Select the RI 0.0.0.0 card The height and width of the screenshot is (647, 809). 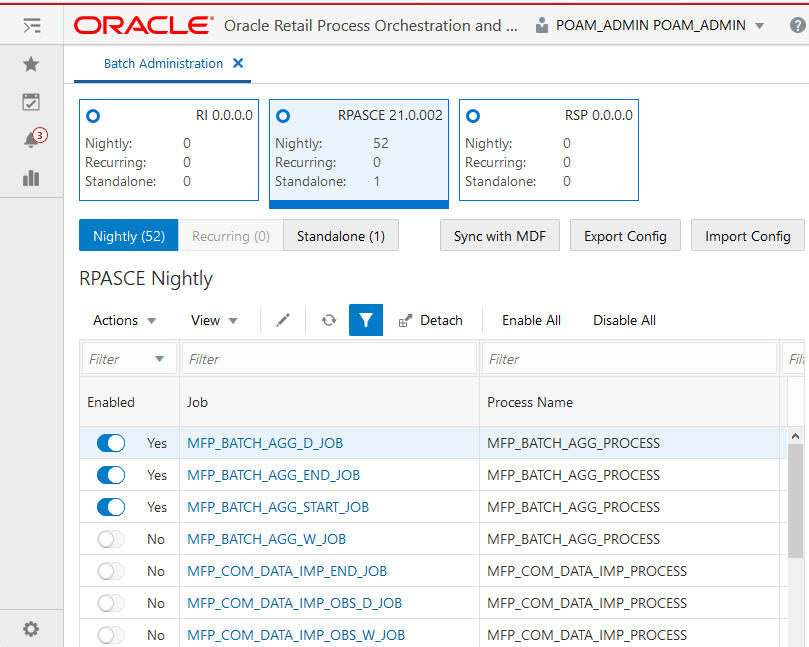pyautogui.click(x=169, y=150)
